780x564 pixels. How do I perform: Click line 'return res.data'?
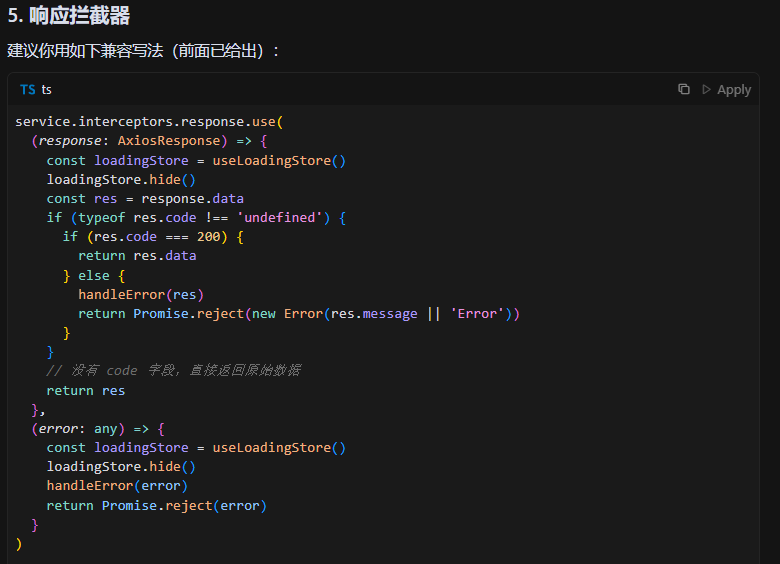point(137,256)
